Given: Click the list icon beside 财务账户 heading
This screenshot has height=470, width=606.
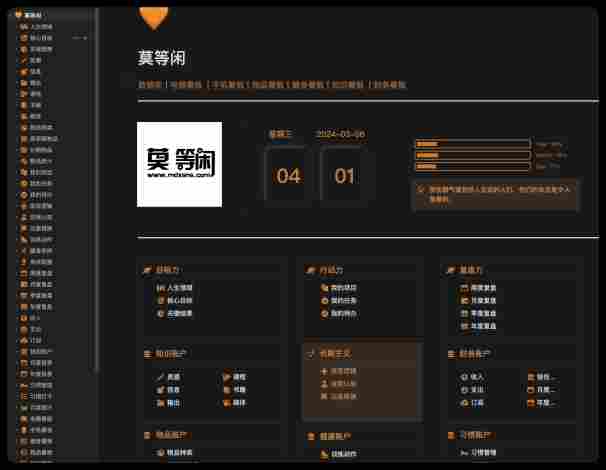Looking at the screenshot, I should point(451,354).
